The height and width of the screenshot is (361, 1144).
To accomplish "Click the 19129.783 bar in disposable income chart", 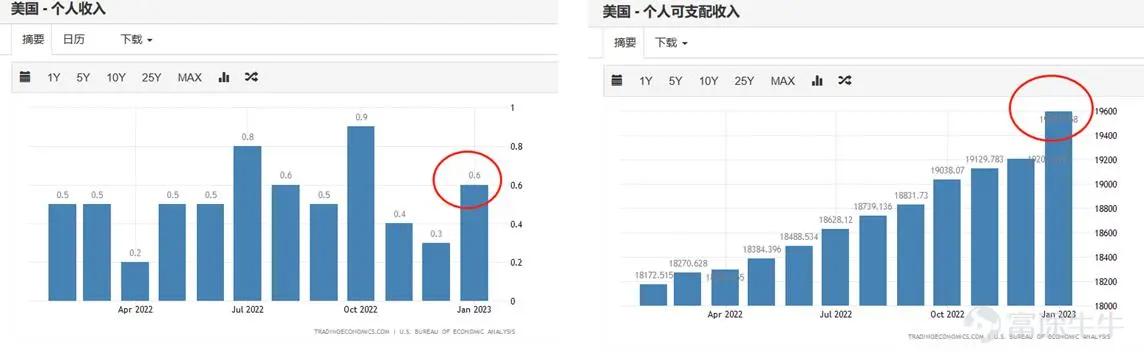I will tap(984, 237).
